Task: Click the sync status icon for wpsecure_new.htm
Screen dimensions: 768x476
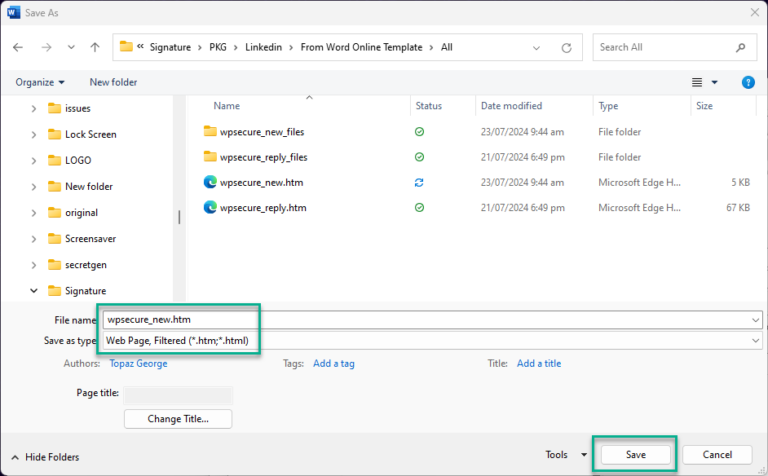Action: [x=421, y=182]
